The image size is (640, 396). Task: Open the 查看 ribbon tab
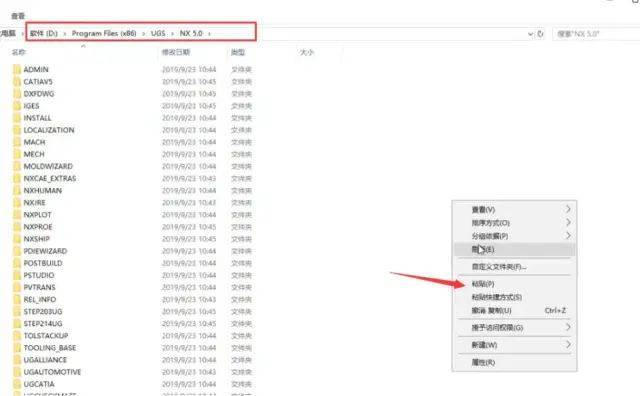point(18,16)
